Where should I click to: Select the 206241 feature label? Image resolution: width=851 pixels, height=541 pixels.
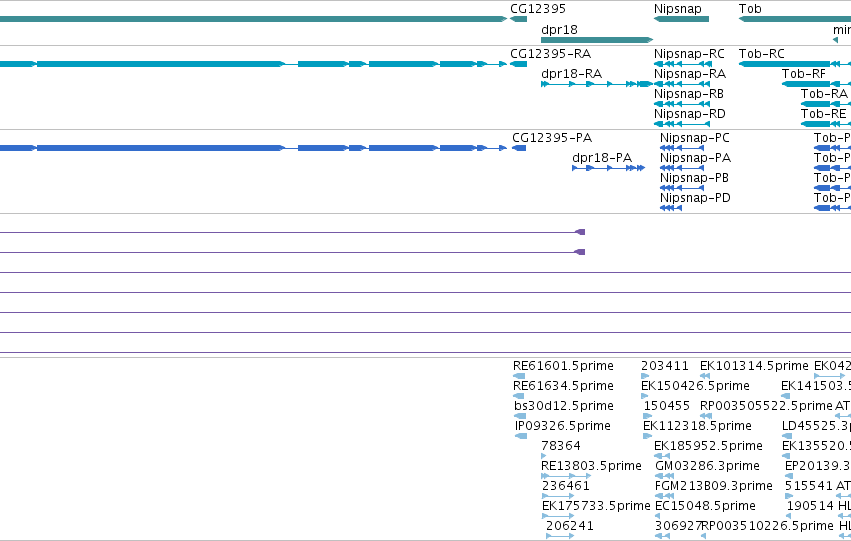(570, 526)
